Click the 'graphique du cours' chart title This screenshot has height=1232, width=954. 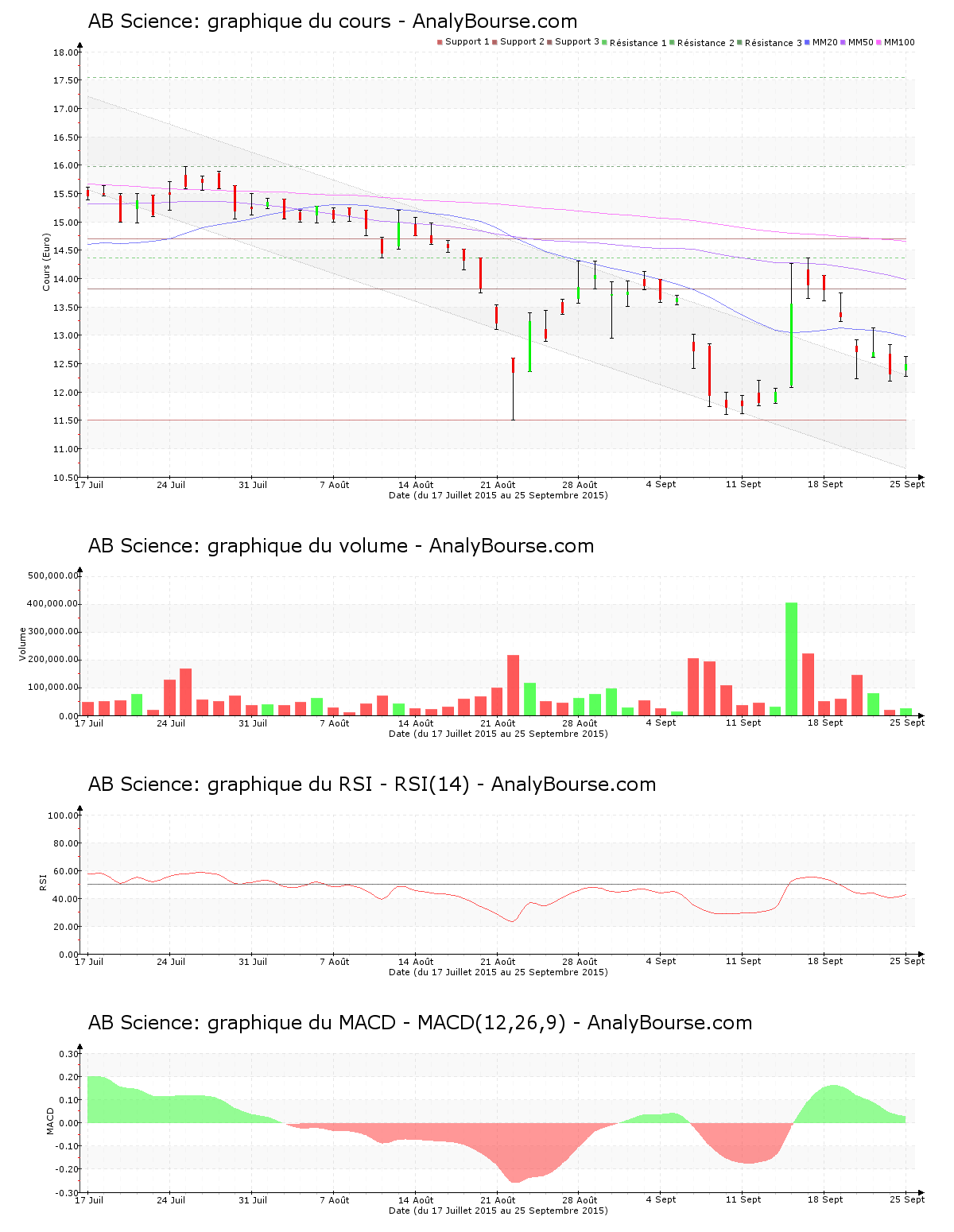tap(332, 21)
